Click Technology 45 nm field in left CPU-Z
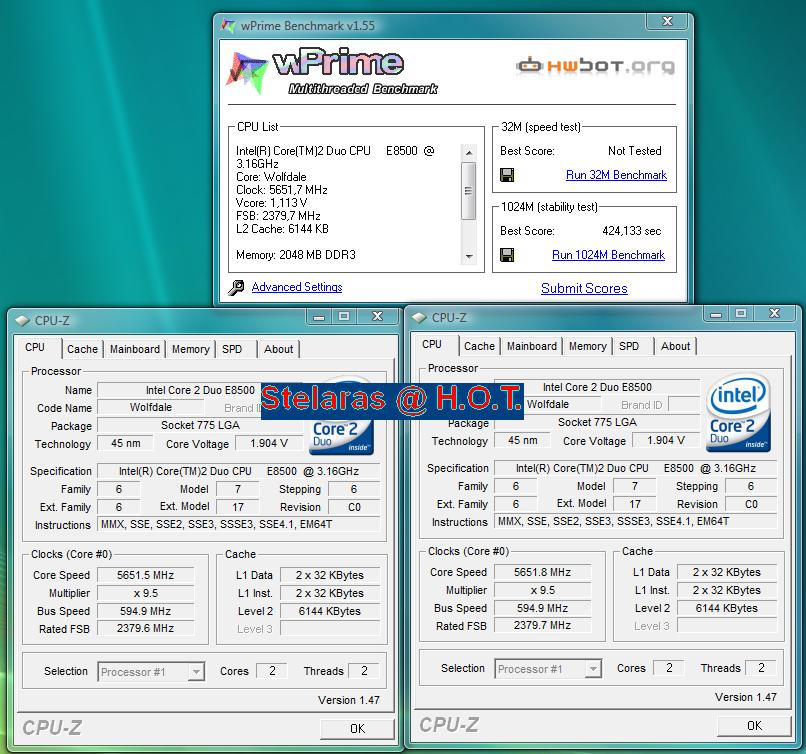Screen dimensions: 806x754 [125, 443]
